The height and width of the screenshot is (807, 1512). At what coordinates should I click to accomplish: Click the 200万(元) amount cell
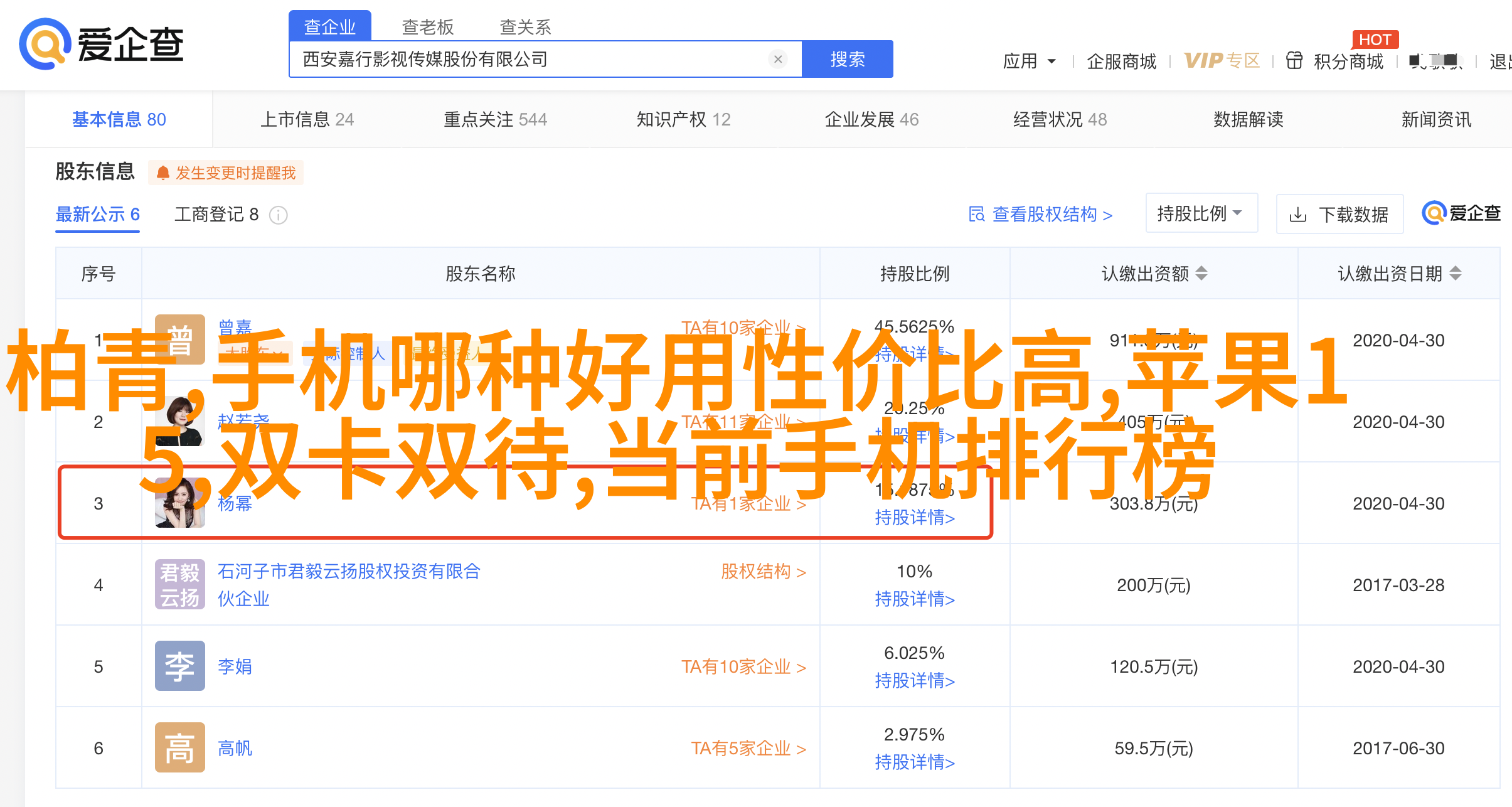(1154, 585)
